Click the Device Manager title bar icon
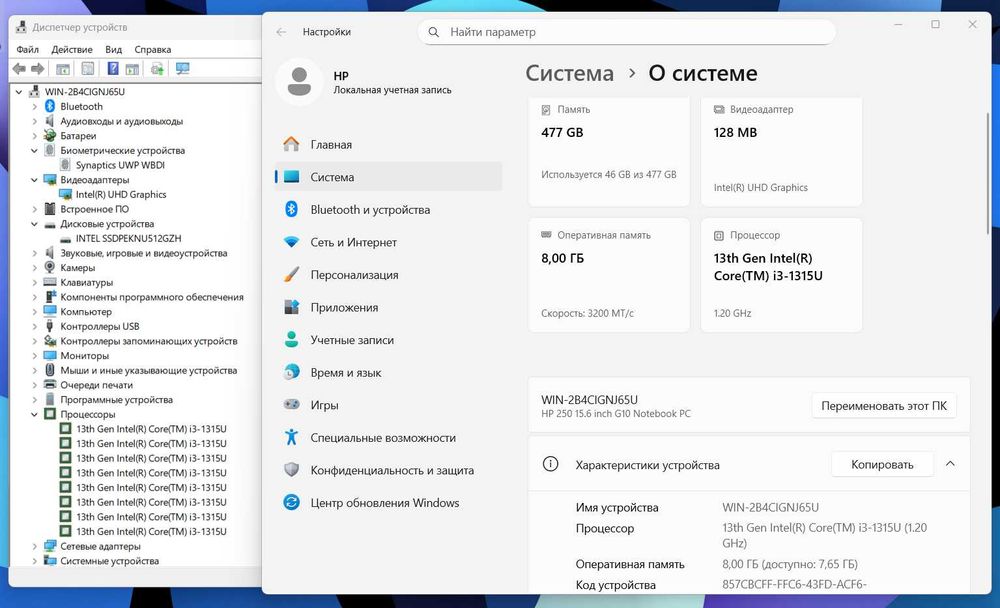 pos(21,27)
